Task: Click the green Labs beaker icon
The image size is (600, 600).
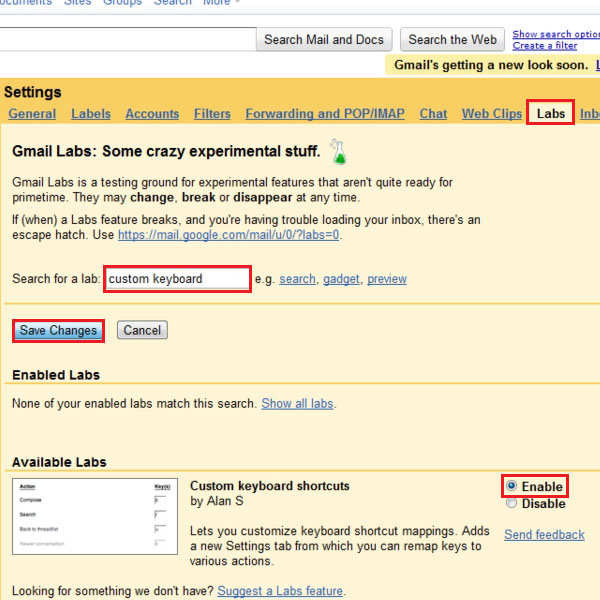Action: coord(339,152)
